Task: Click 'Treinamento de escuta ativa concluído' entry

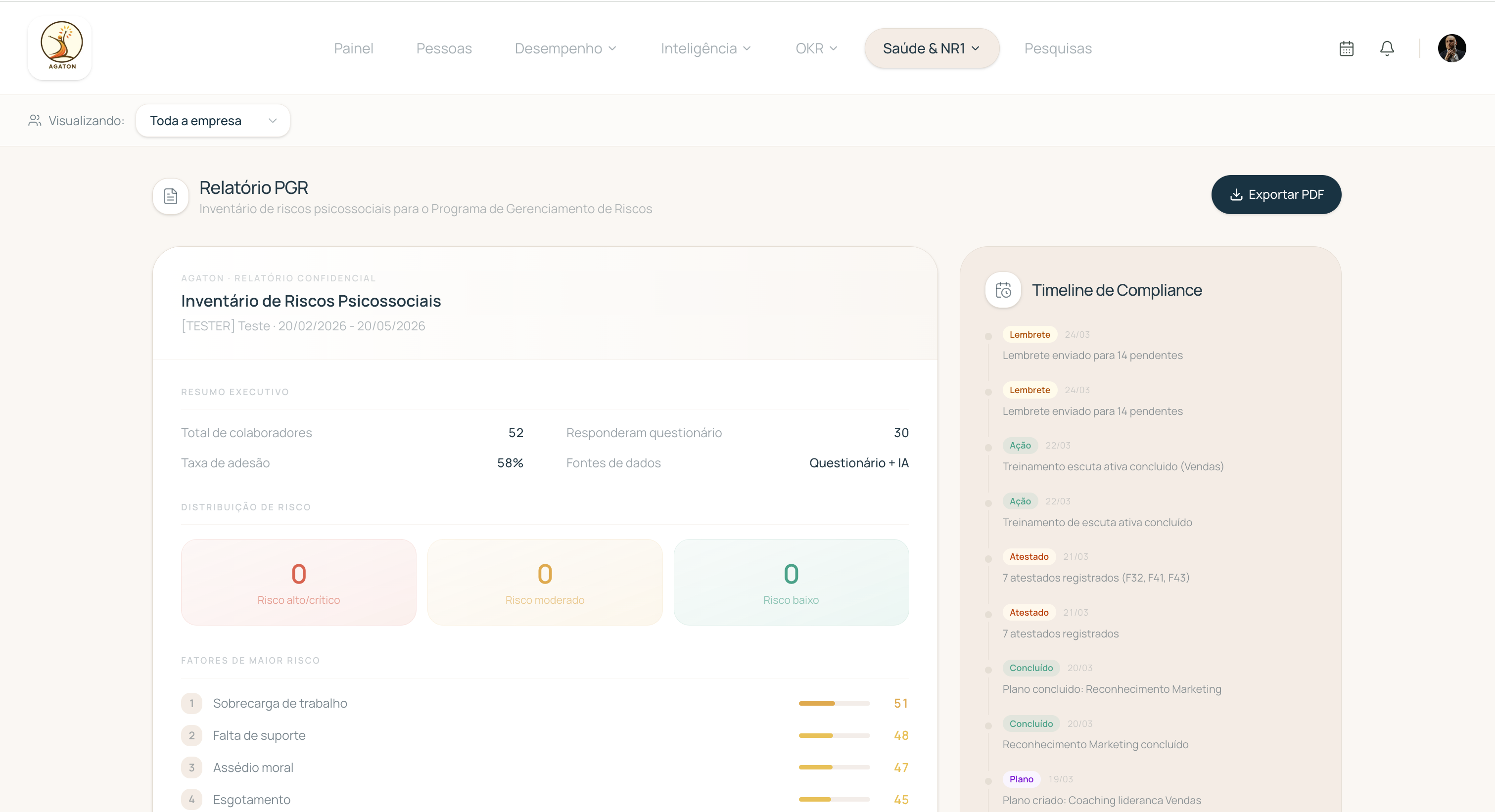Action: point(1097,522)
